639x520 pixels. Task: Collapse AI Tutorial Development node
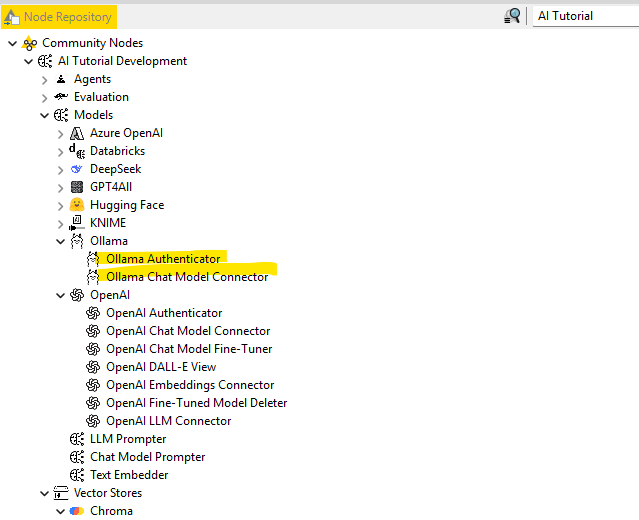tap(29, 62)
